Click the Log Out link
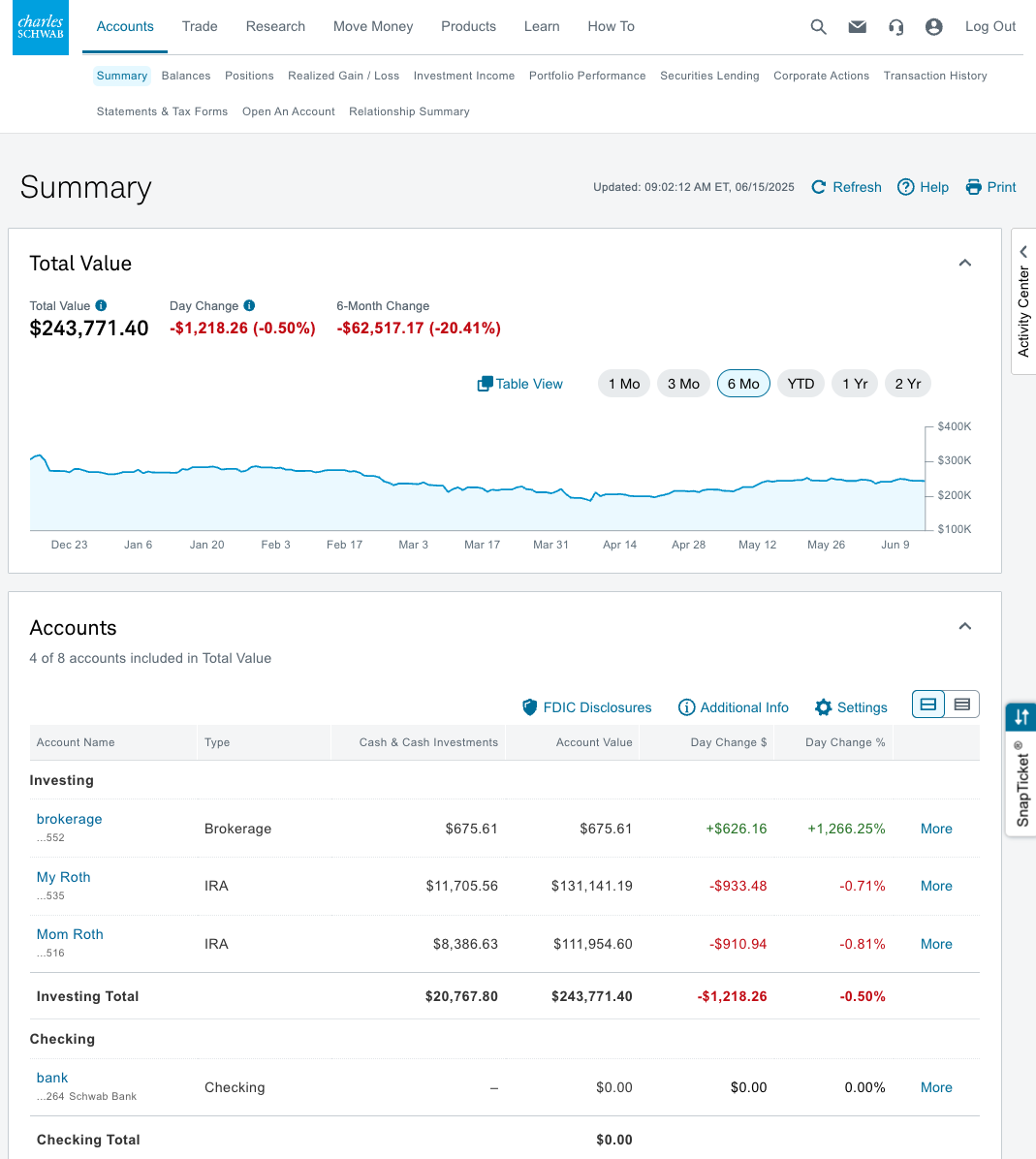 click(x=990, y=26)
